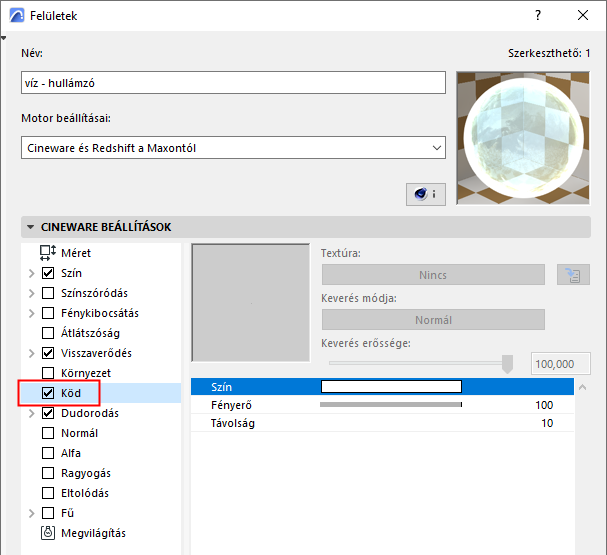
Task: Open the help question mark button
Action: coord(538,15)
